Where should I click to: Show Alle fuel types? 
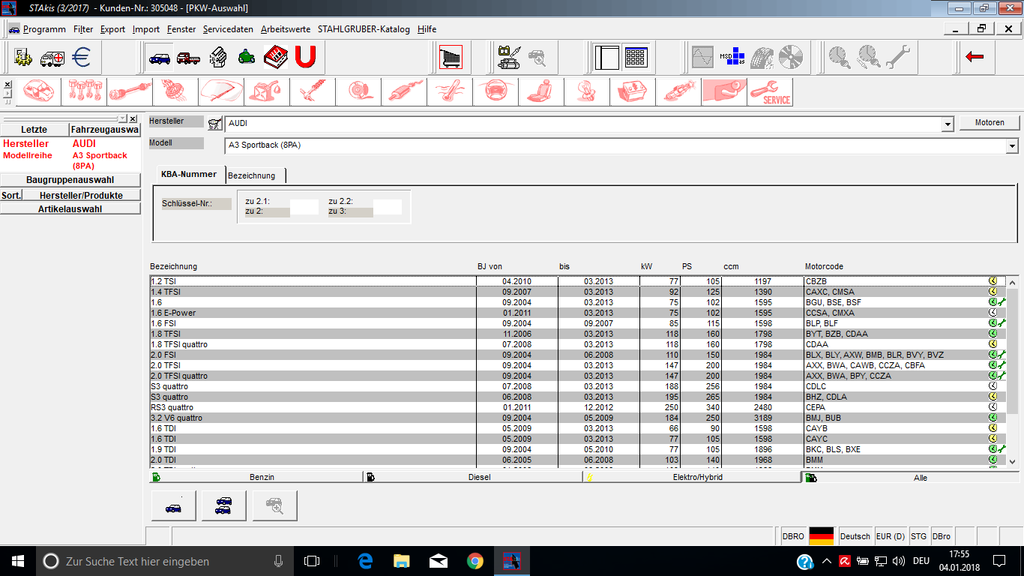click(x=910, y=477)
